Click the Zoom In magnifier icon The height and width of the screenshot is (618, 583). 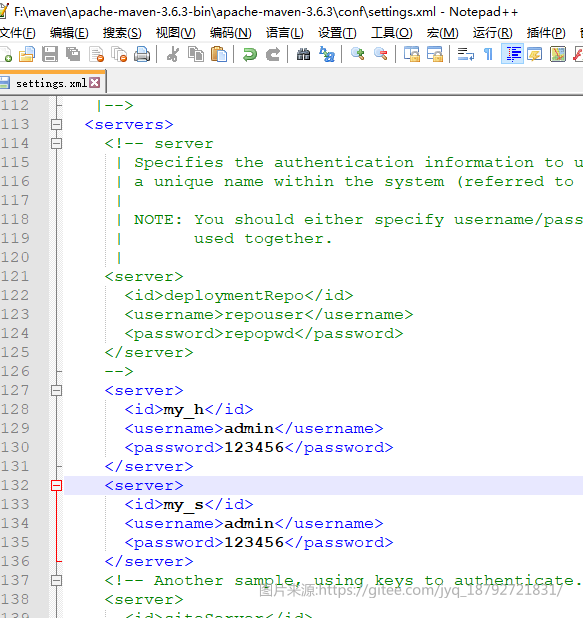(x=358, y=54)
